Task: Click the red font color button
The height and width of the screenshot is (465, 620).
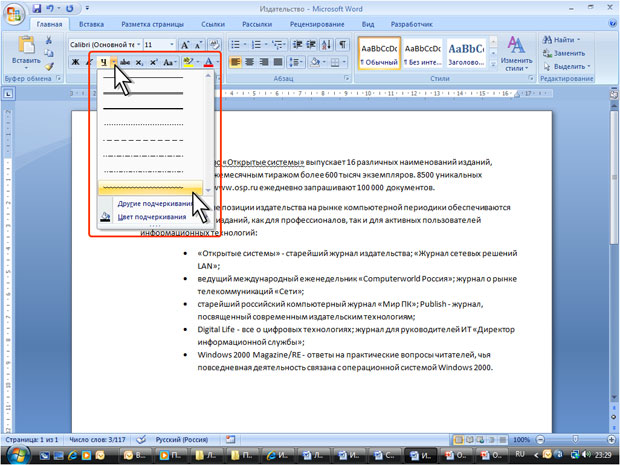Action: click(208, 62)
